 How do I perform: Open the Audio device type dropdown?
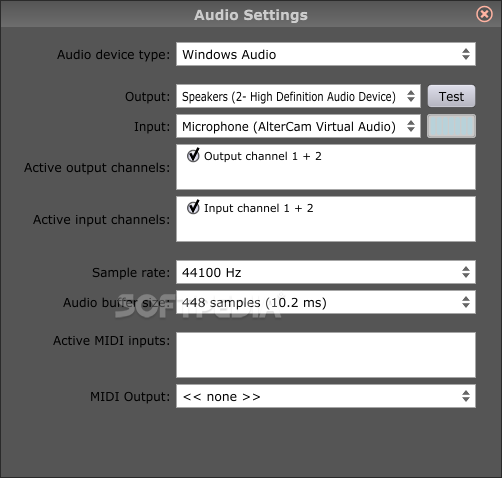click(326, 54)
